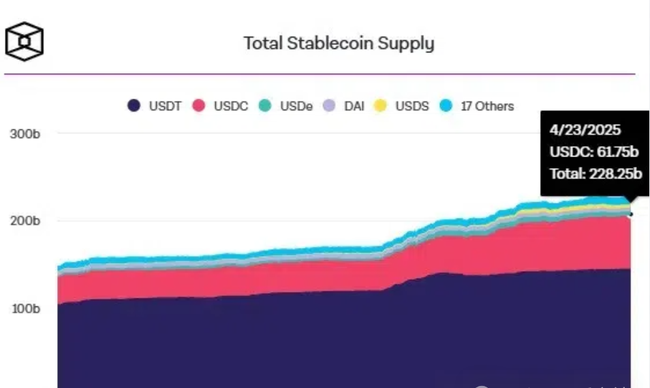This screenshot has height=388, width=650.
Task: Click the hovered data point marker
Action: click(x=631, y=214)
